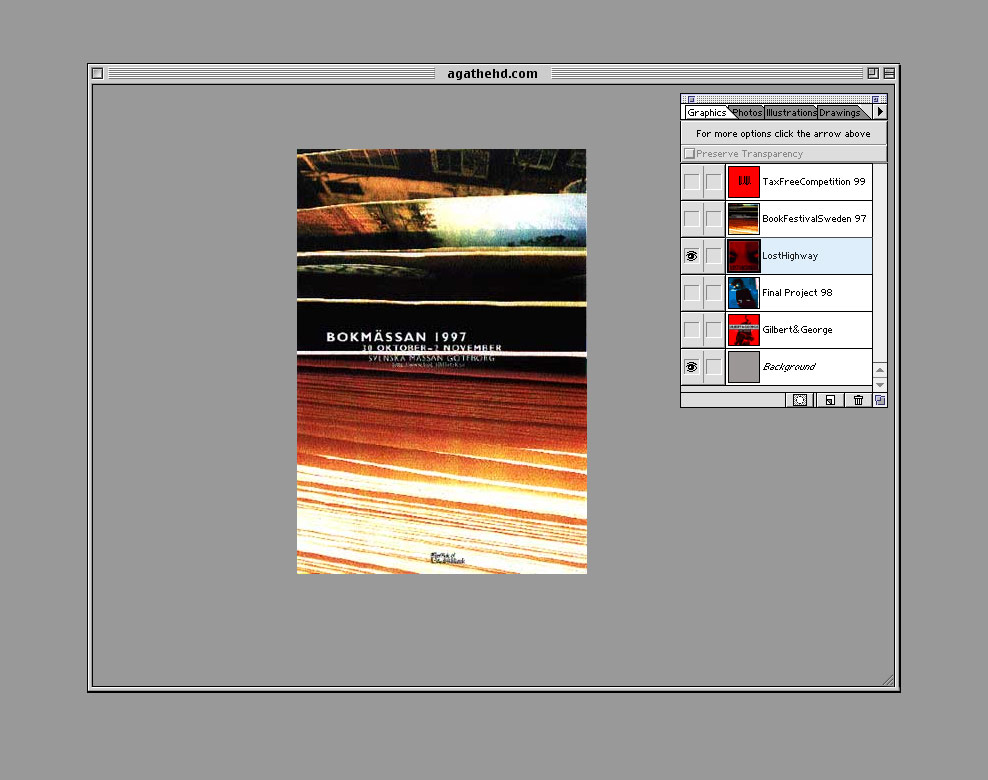Toggle link box for TaxFreeCompetition 99
The width and height of the screenshot is (988, 780).
point(713,181)
